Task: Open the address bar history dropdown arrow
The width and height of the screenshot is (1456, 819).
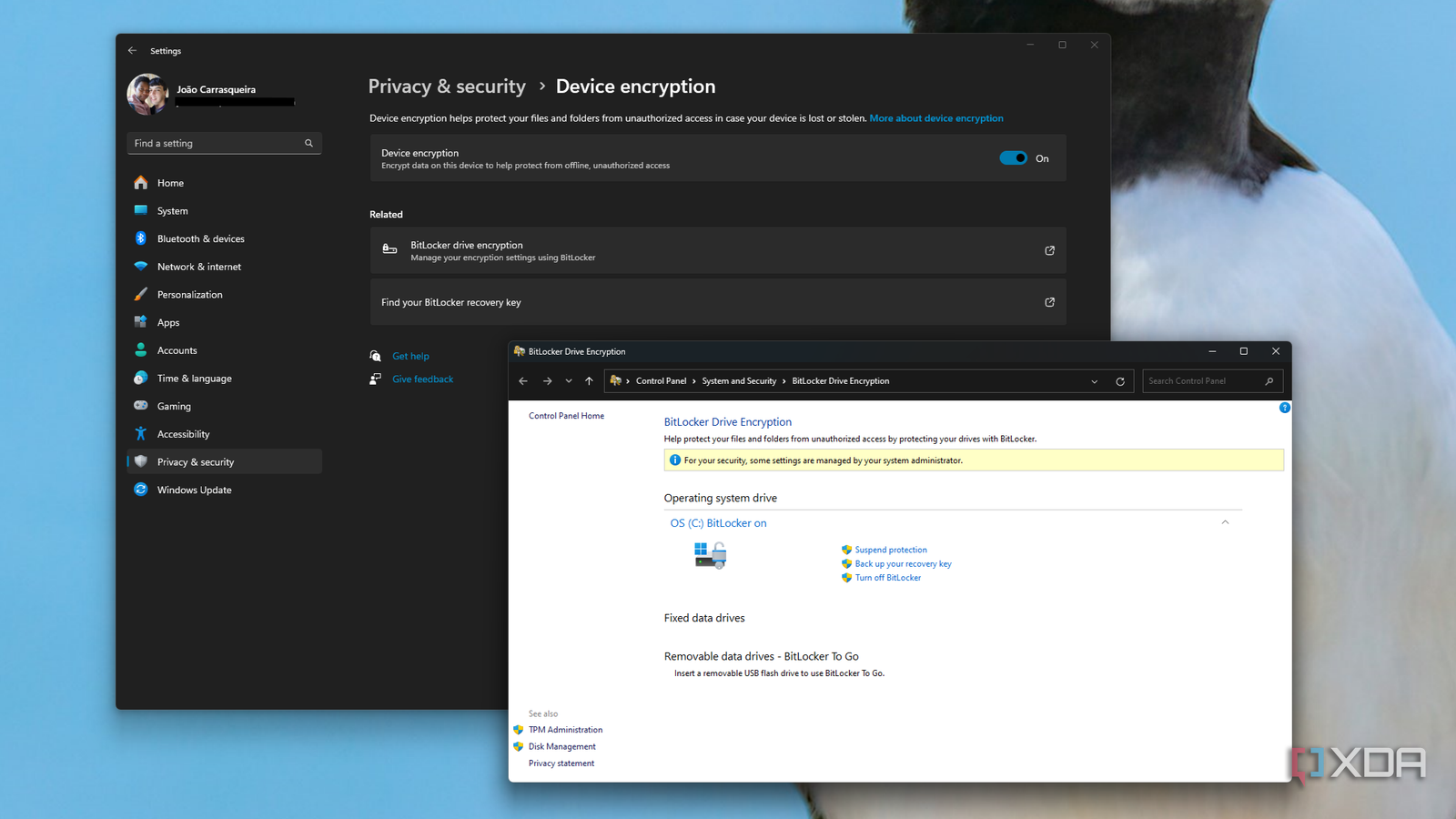Action: point(1094,381)
